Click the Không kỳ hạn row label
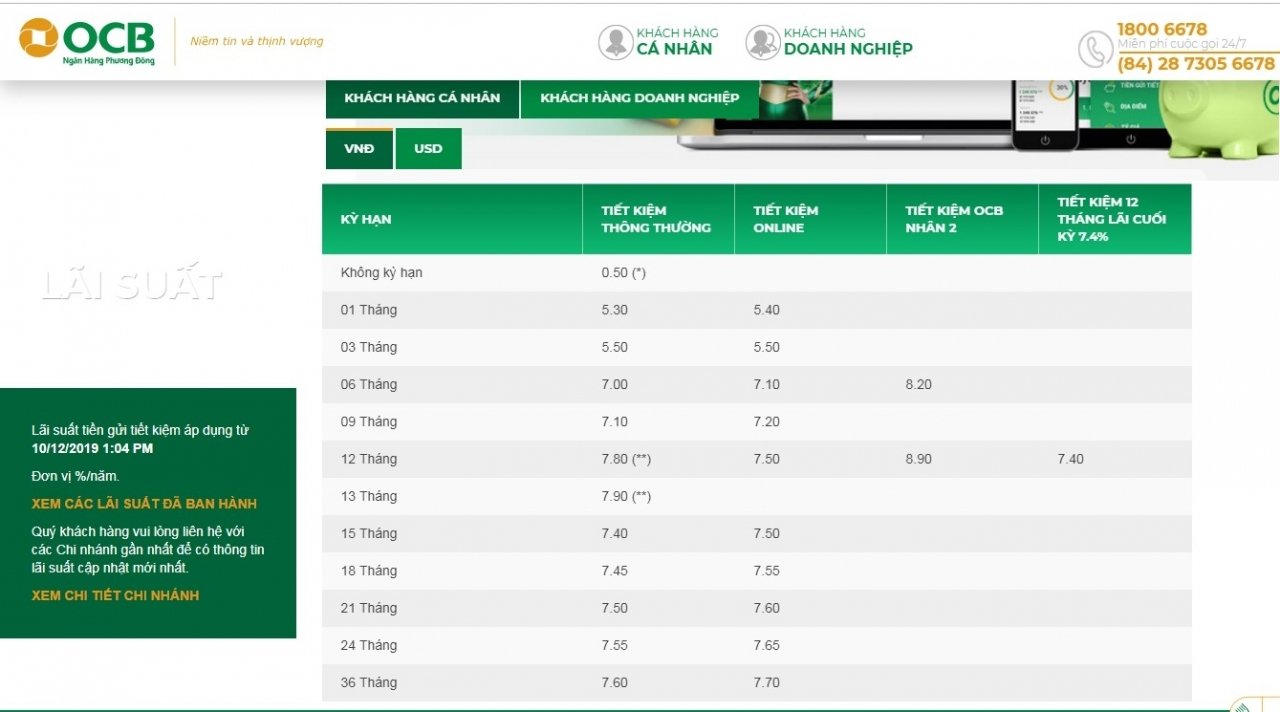This screenshot has height=712, width=1280. [381, 272]
